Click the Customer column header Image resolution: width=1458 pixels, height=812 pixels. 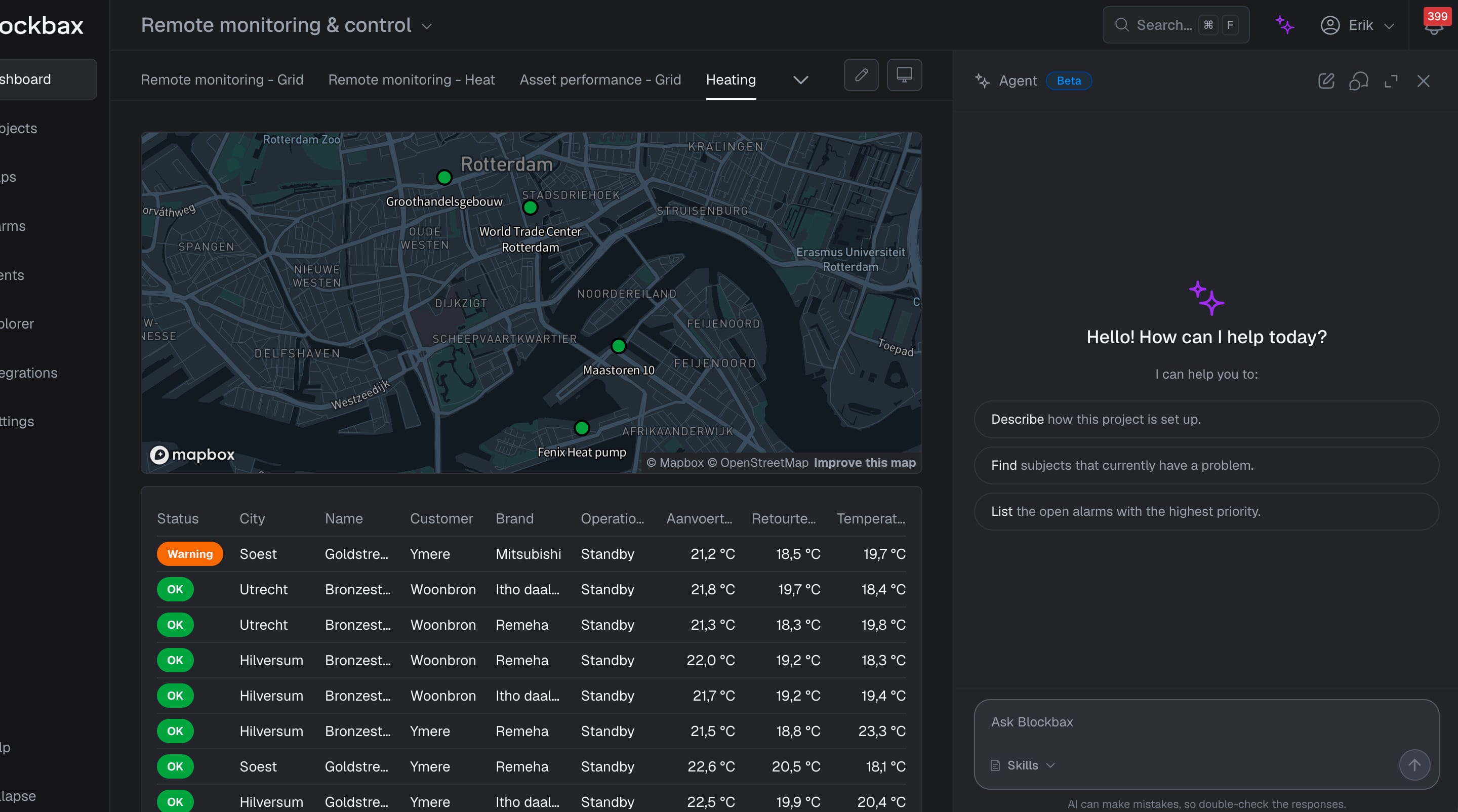pyautogui.click(x=441, y=518)
